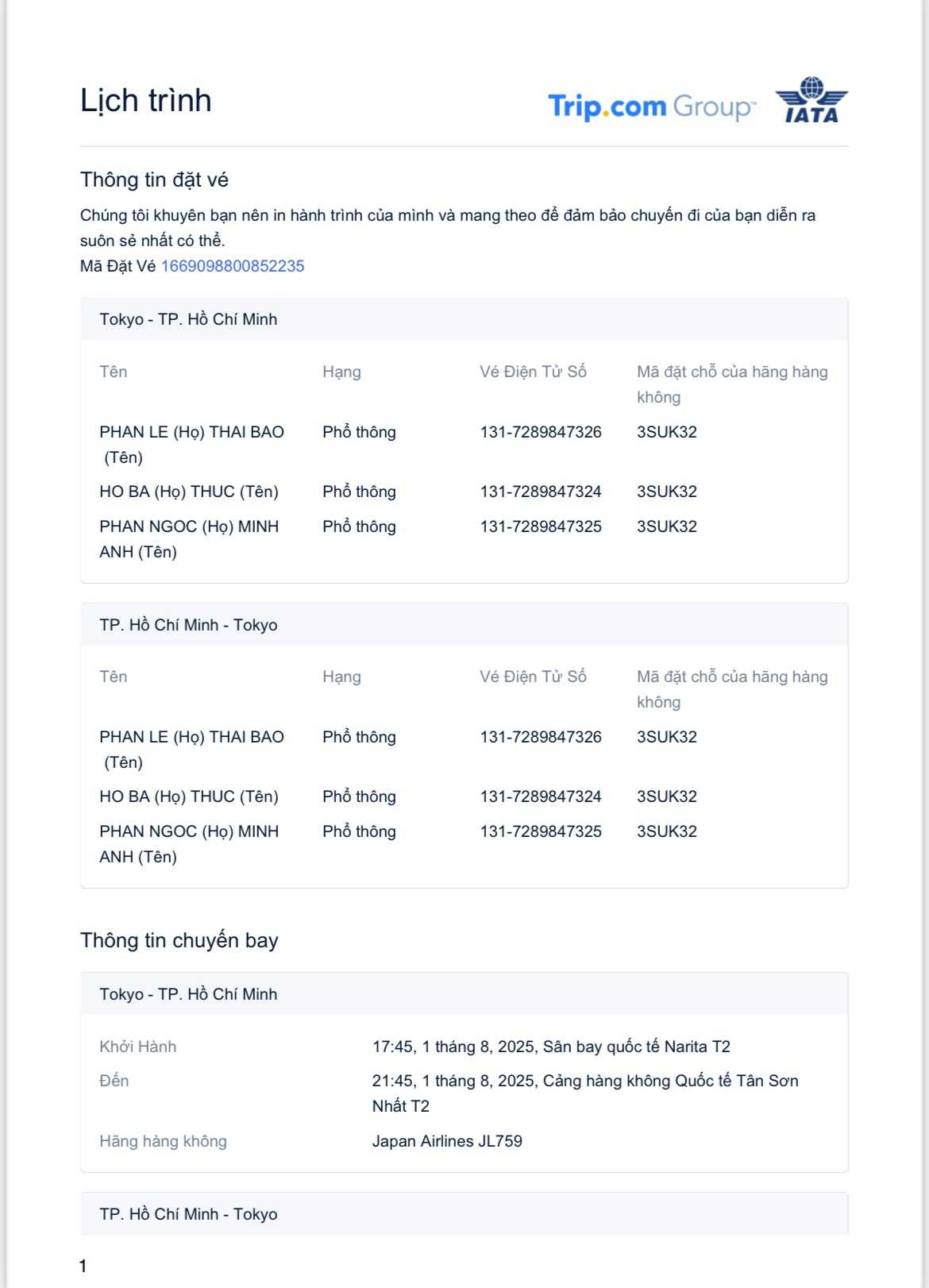929x1288 pixels.
Task: Click PHAN NGOC MINH ANH in second table
Action: click(189, 843)
